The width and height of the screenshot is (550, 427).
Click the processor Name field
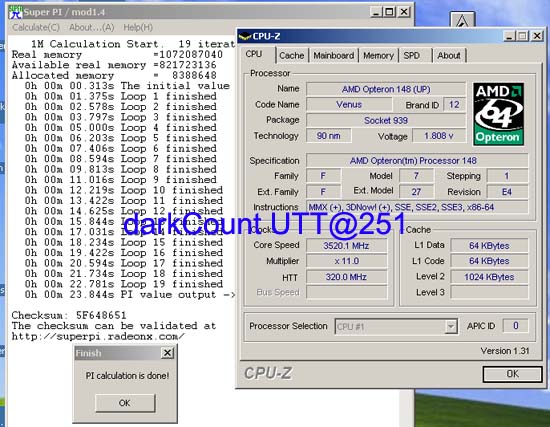[x=386, y=89]
